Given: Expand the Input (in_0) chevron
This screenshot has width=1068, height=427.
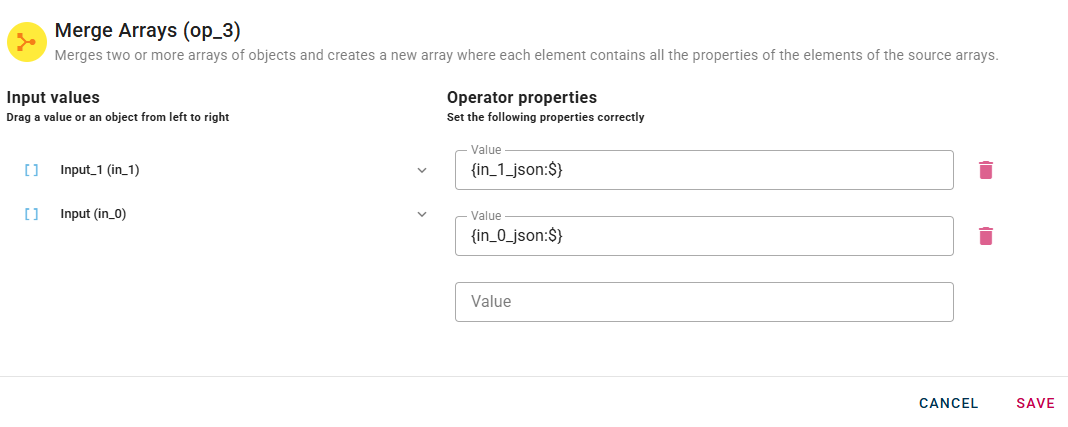Looking at the screenshot, I should pos(422,214).
